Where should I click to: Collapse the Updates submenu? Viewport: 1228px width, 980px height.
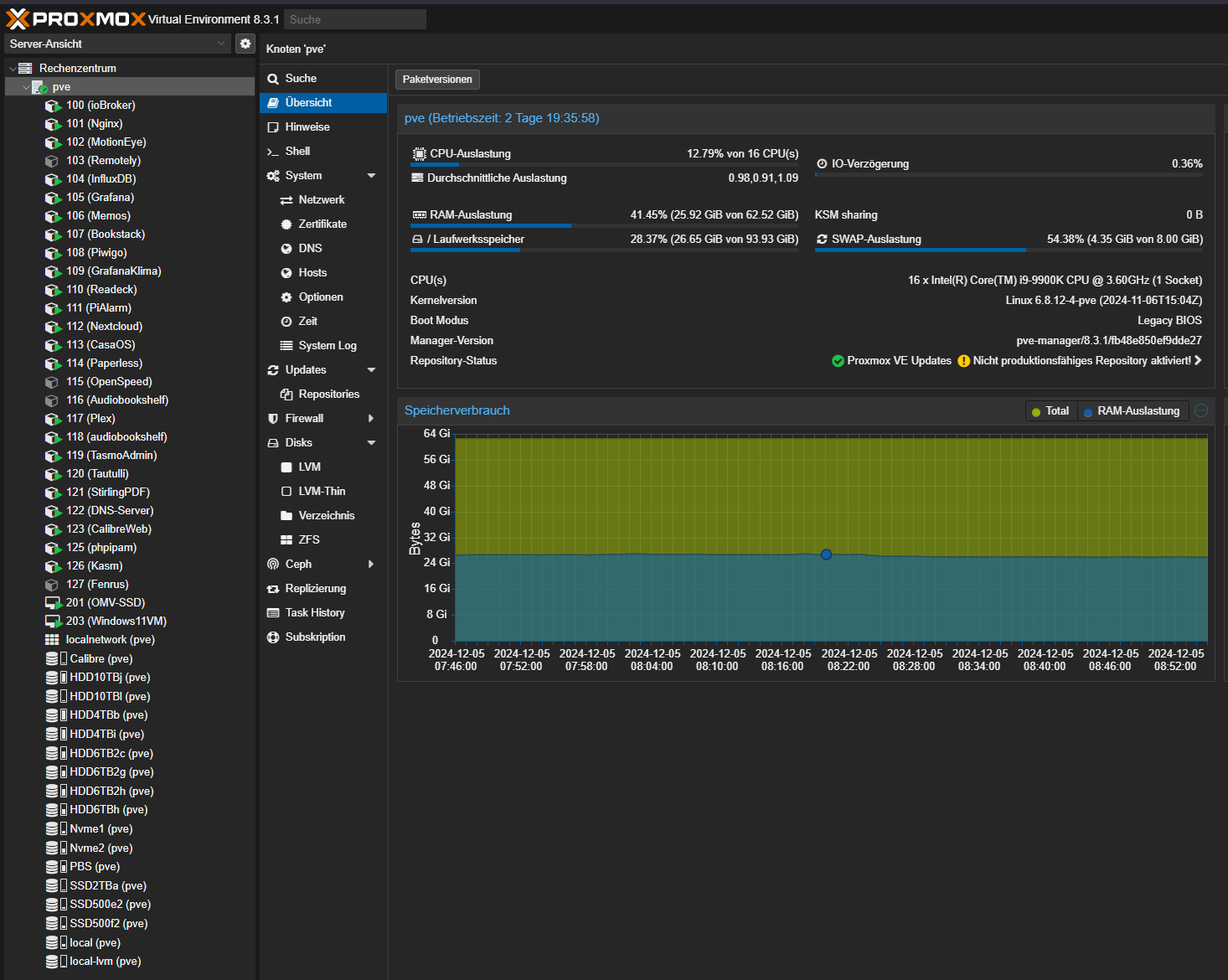371,369
